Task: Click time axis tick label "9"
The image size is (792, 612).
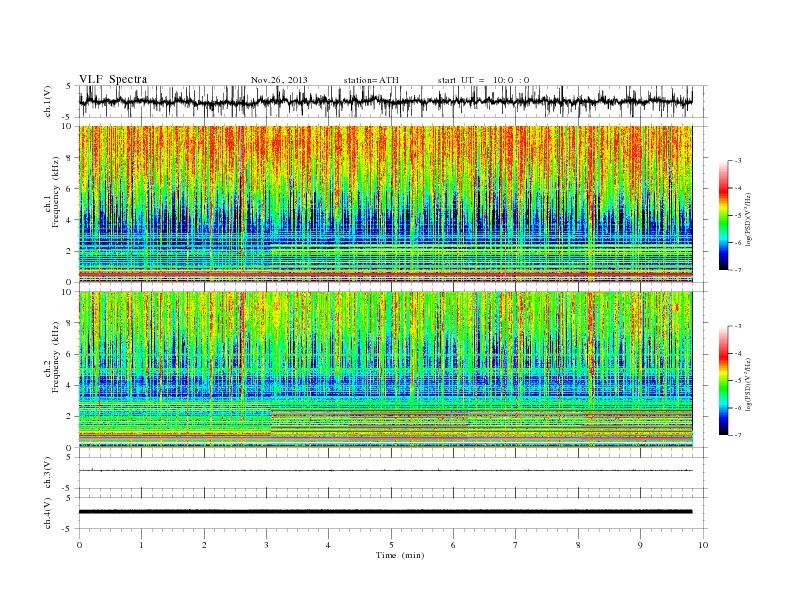Action: point(640,545)
